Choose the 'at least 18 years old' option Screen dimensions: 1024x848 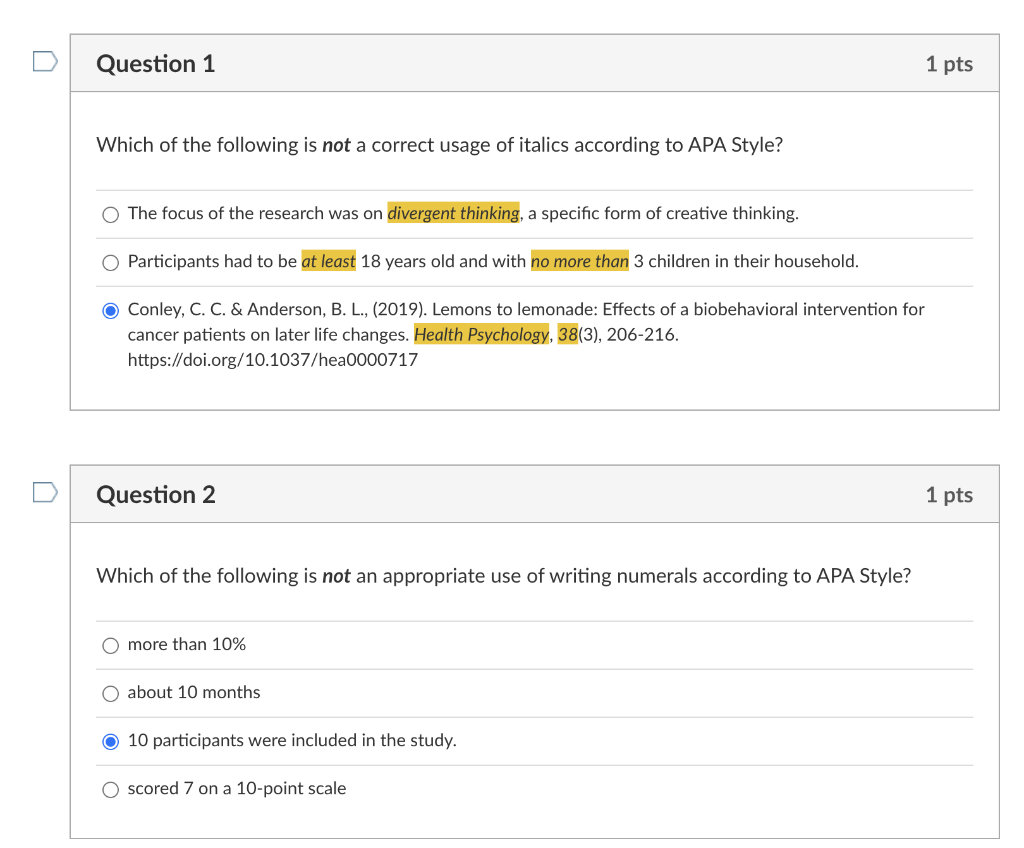(111, 262)
